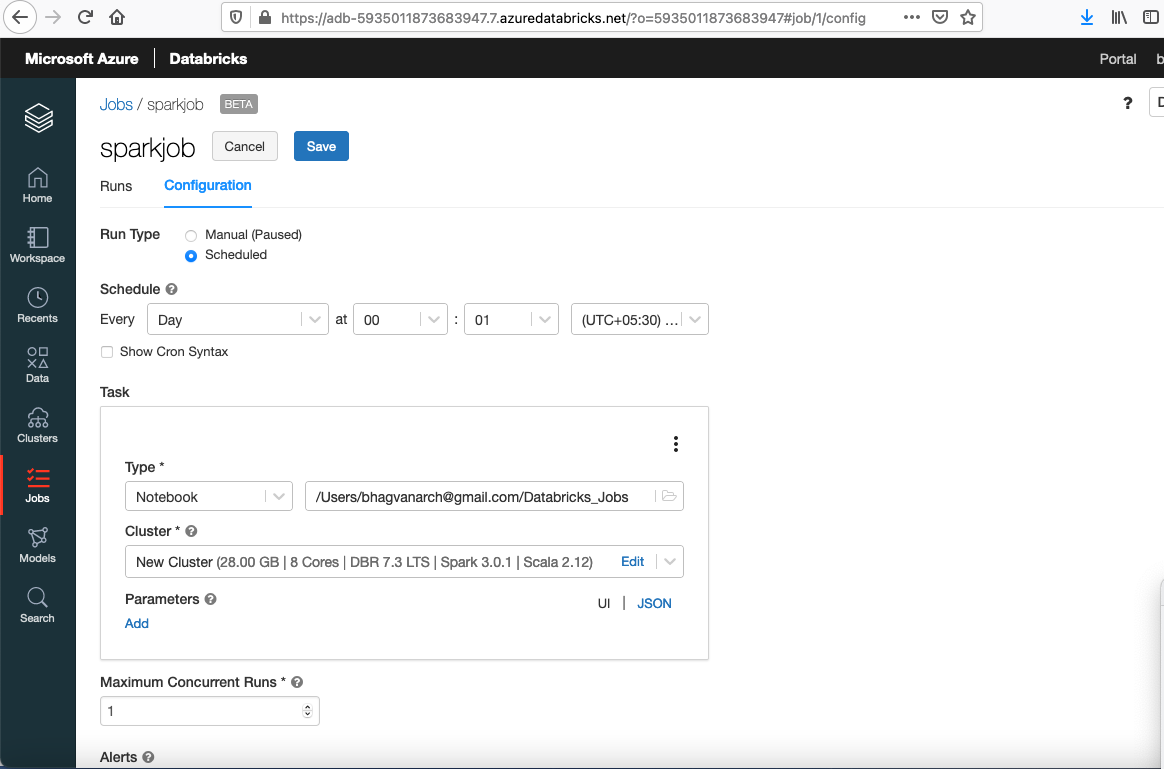Click Parameters help question icon

[210, 599]
